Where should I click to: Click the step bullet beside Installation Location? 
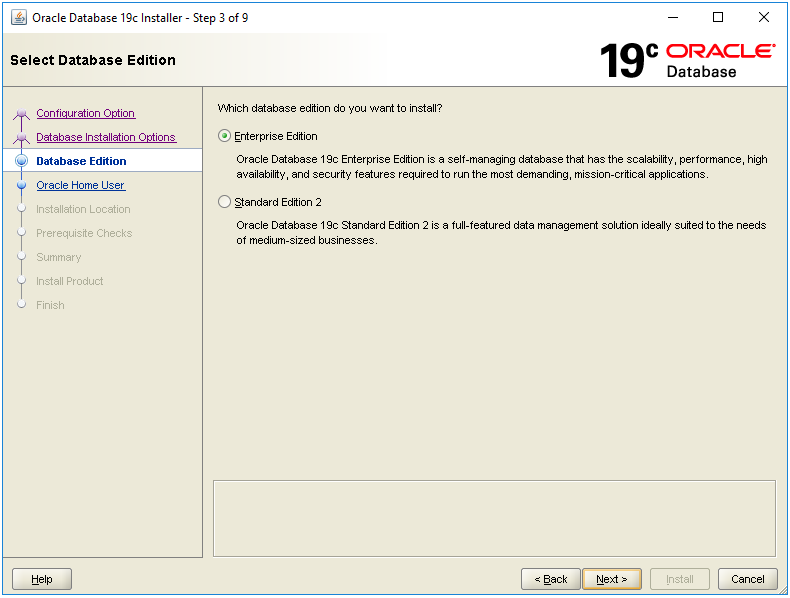point(22,209)
